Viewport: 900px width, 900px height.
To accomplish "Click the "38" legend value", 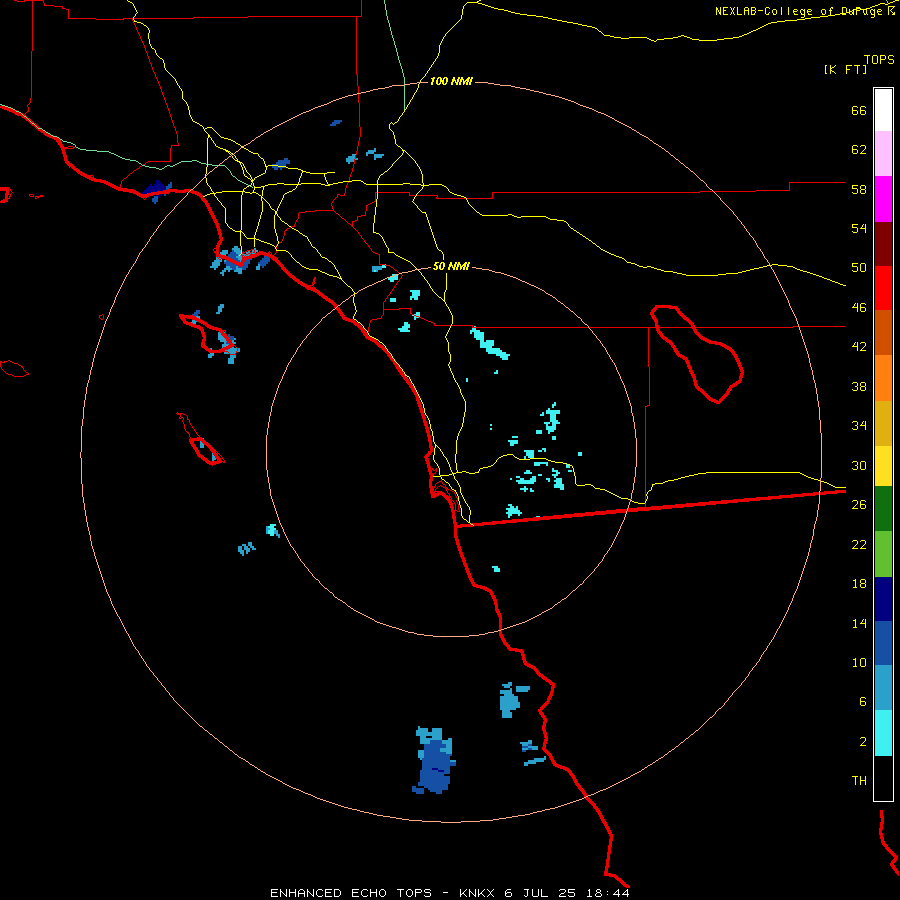I will (859, 386).
